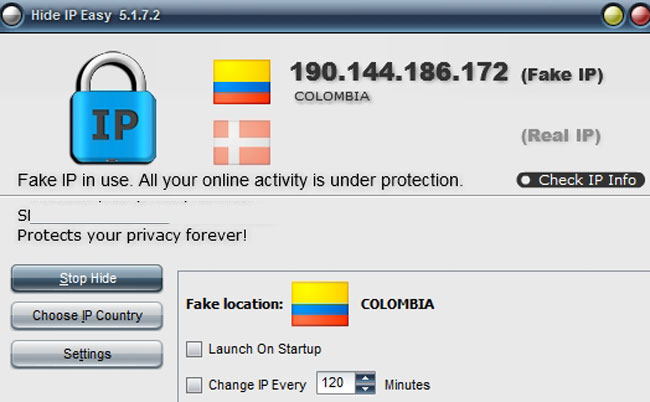Click the yellow minimize orb in title bar
The image size is (650, 402).
pos(613,15)
